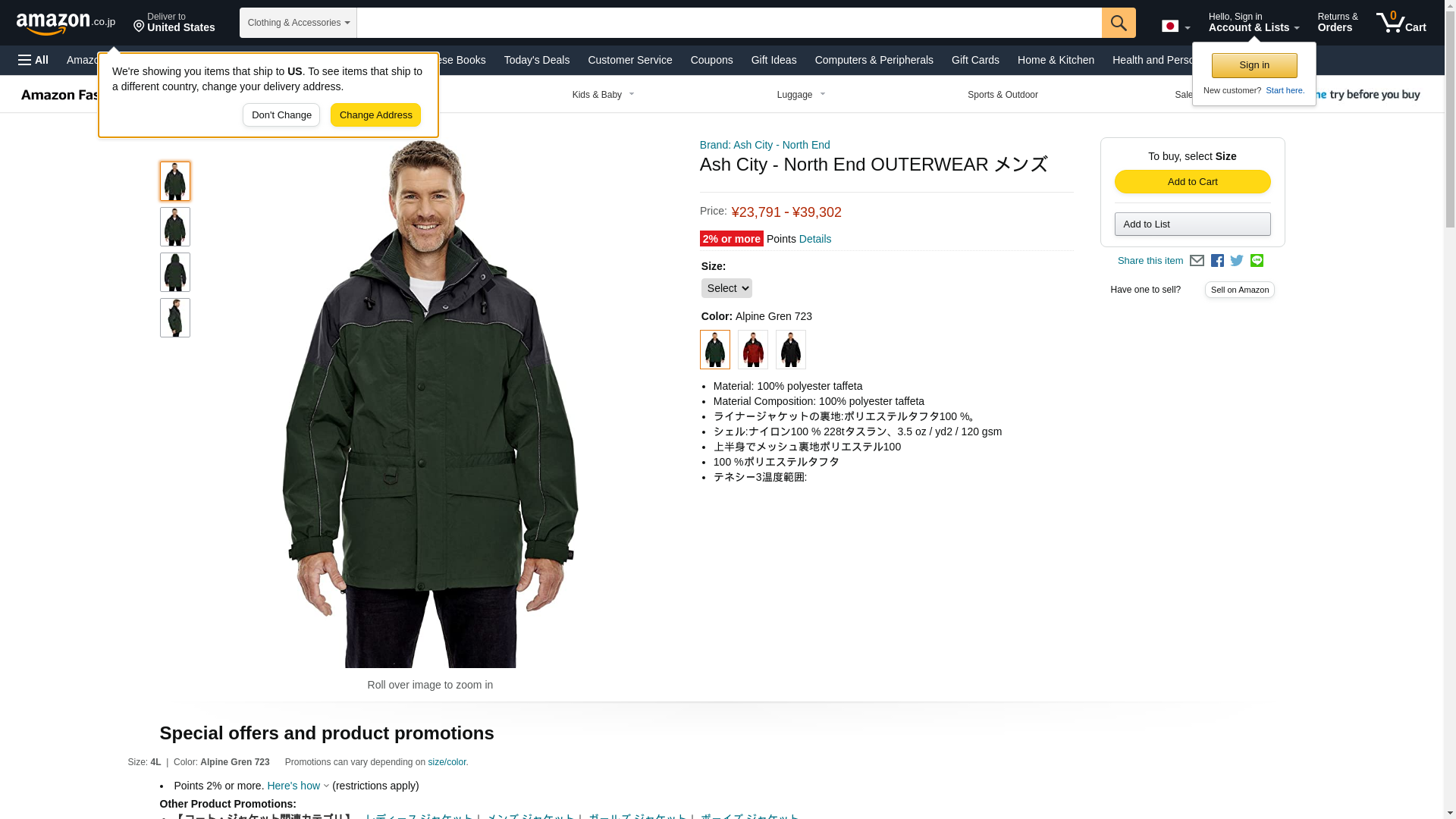Share this item via email icon
Screen dimensions: 1456x819
point(1197,261)
